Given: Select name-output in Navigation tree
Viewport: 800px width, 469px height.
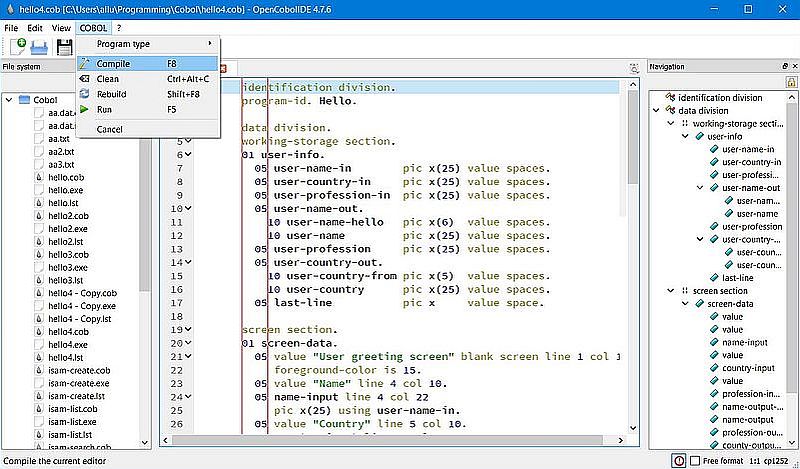Looking at the screenshot, I should tap(747, 419).
